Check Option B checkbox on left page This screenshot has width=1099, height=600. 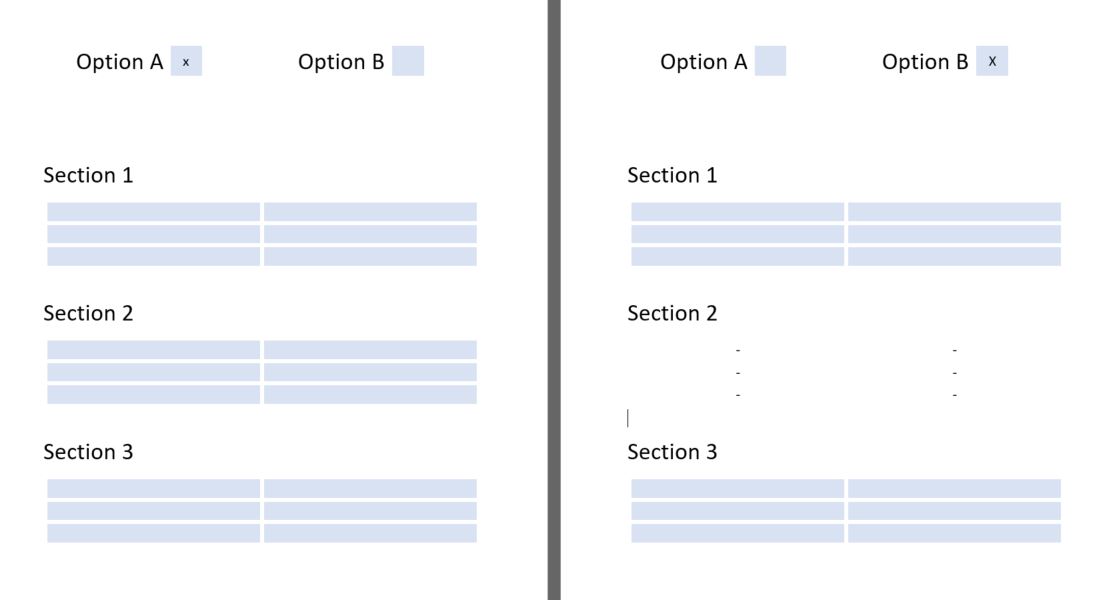[x=408, y=61]
